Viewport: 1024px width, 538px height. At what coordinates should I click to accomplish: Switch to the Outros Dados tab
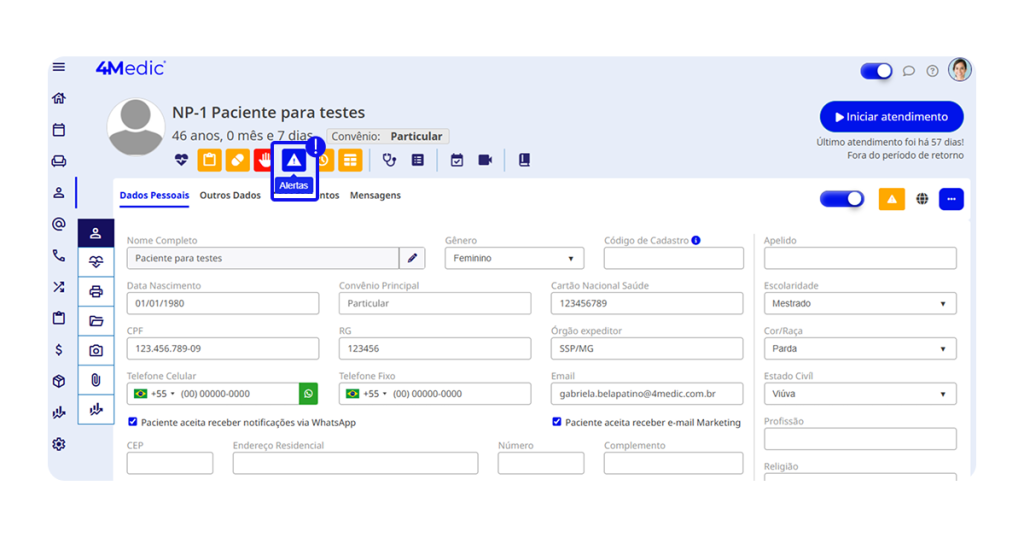pyautogui.click(x=230, y=196)
